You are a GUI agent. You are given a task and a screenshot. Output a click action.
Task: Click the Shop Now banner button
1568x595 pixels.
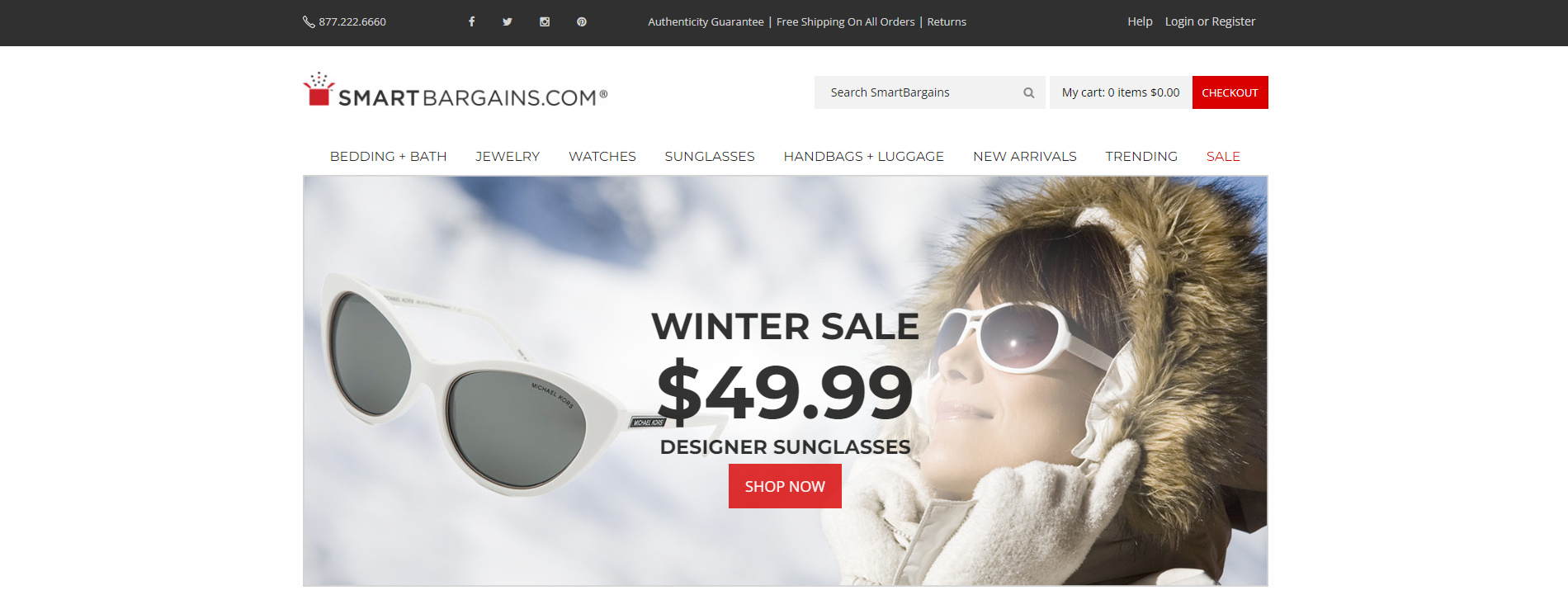pos(785,486)
